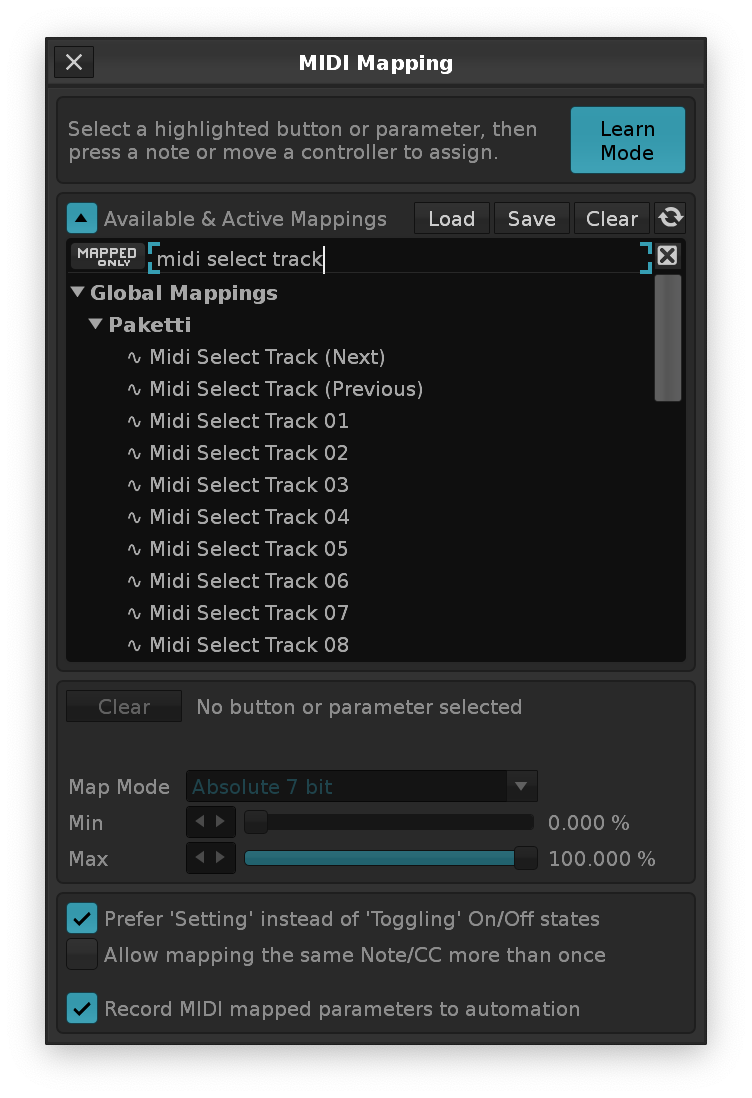This screenshot has width=752, height=1098.
Task: Toggle the Mapped Only filter
Action: 107,256
